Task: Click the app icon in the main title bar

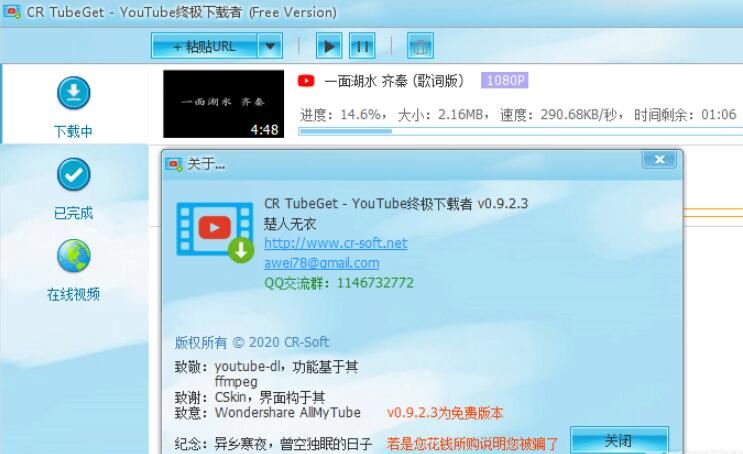Action: pos(11,12)
